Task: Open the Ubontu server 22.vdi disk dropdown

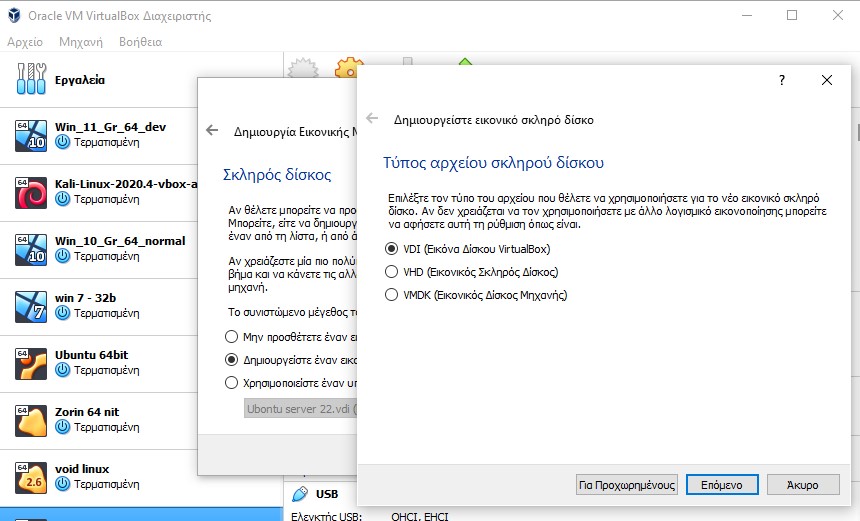Action: click(x=301, y=409)
